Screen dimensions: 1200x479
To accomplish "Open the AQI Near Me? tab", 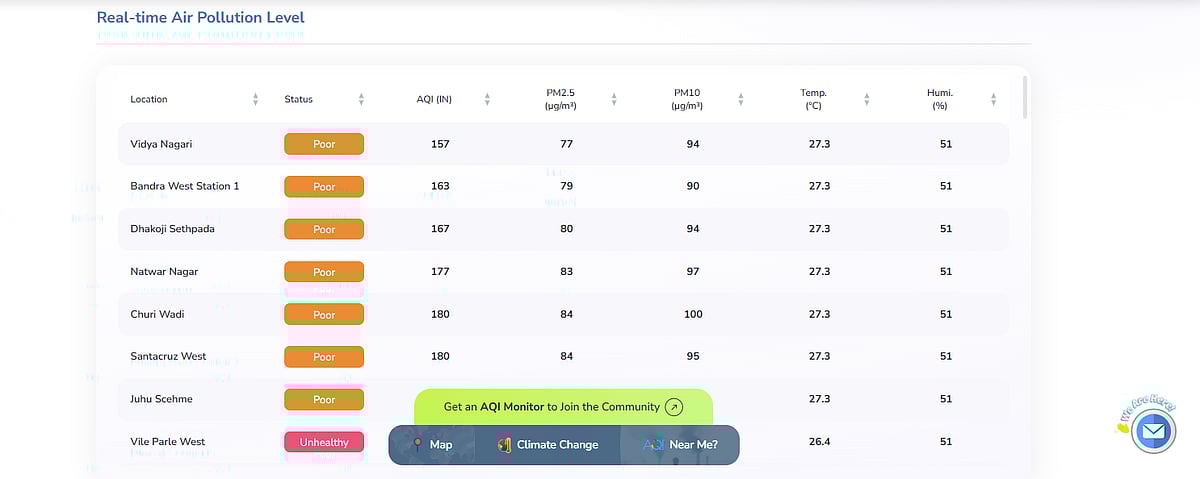I will (680, 445).
